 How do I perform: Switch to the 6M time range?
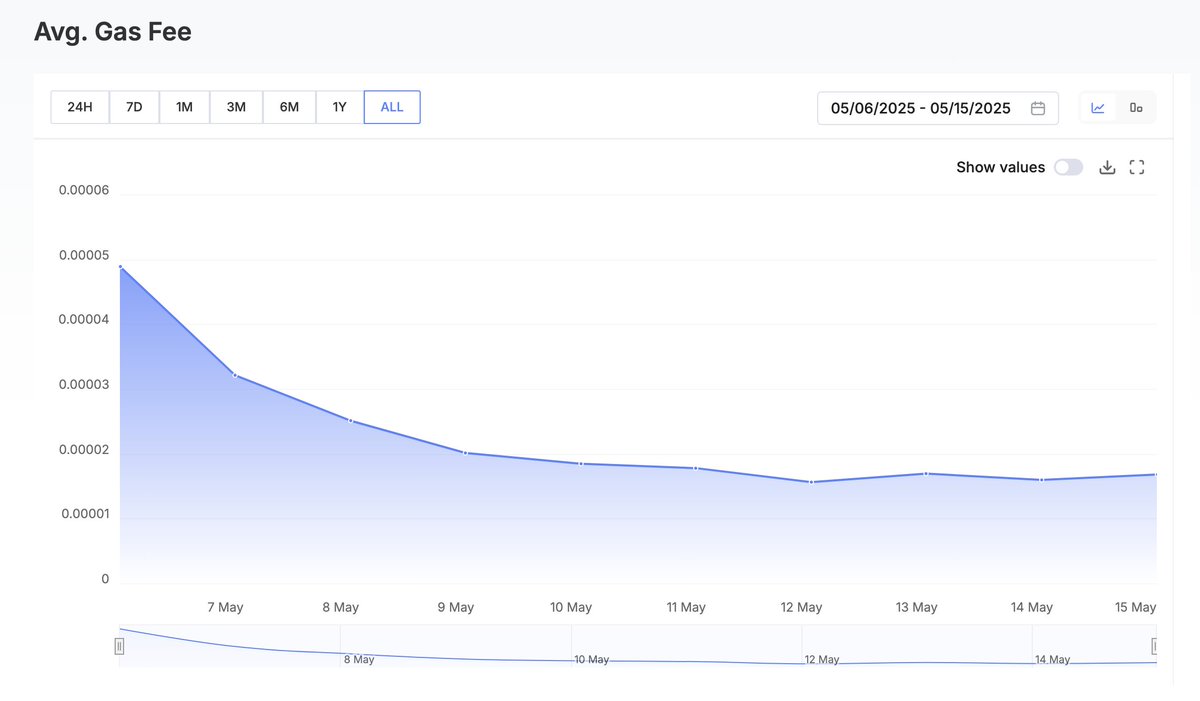point(289,107)
